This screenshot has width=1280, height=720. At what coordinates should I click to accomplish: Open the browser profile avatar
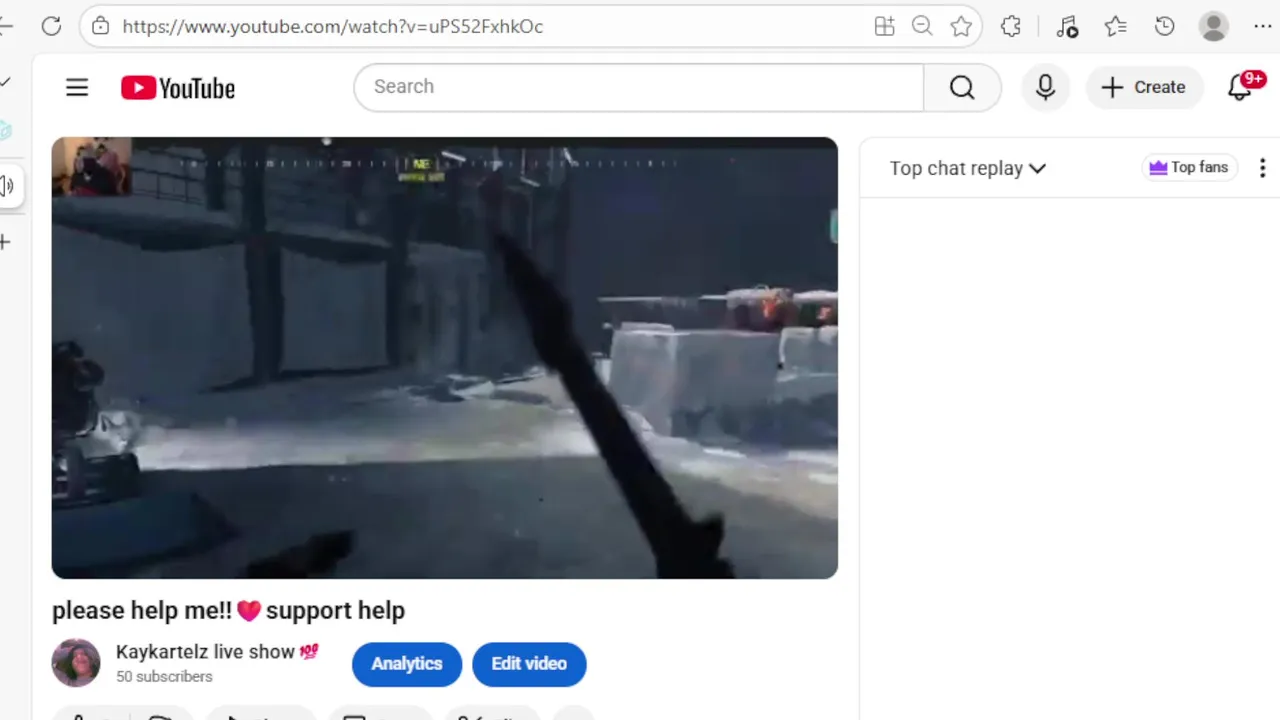coord(1214,27)
